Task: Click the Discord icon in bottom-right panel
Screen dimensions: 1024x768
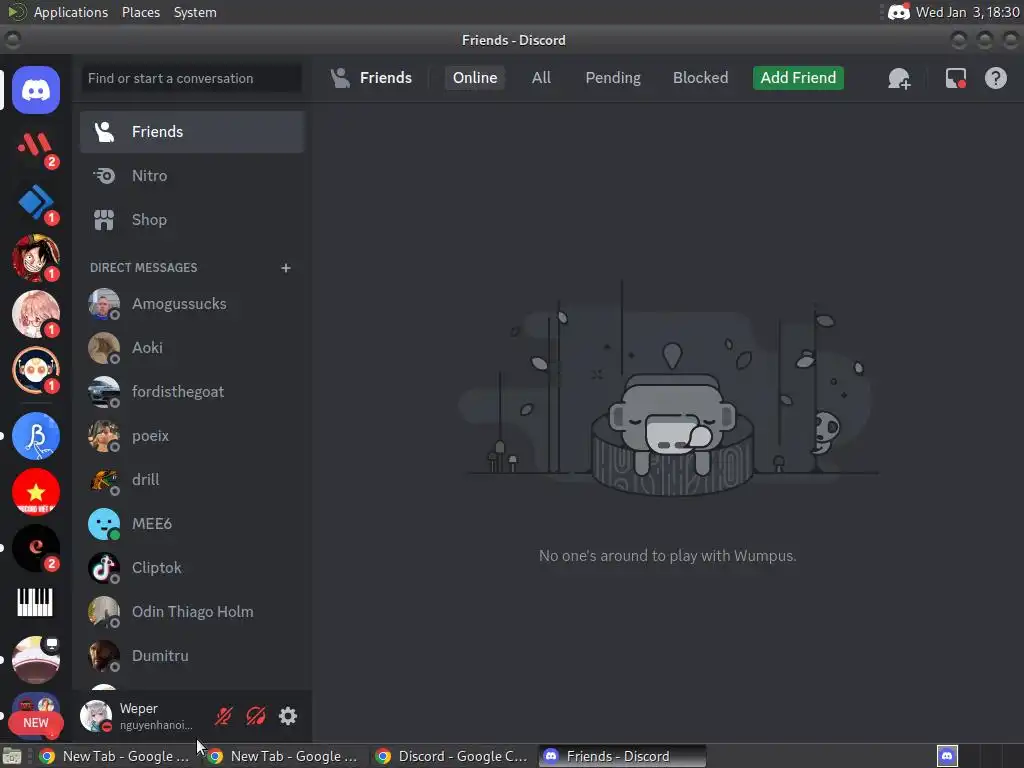Action: [x=947, y=756]
